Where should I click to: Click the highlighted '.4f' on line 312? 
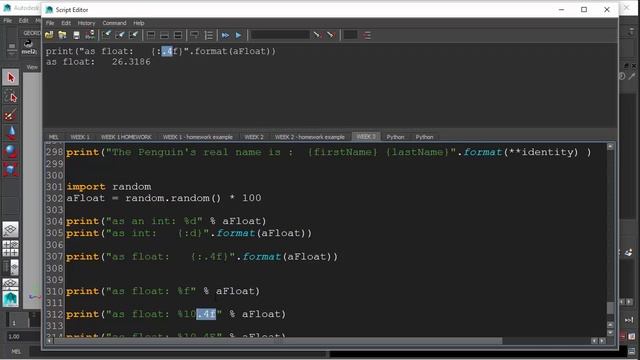[x=206, y=314]
